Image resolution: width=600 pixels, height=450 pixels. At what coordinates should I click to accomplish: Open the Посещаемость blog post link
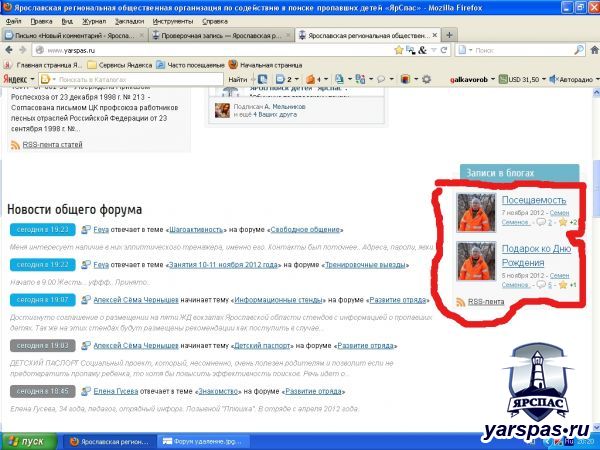[x=526, y=199]
